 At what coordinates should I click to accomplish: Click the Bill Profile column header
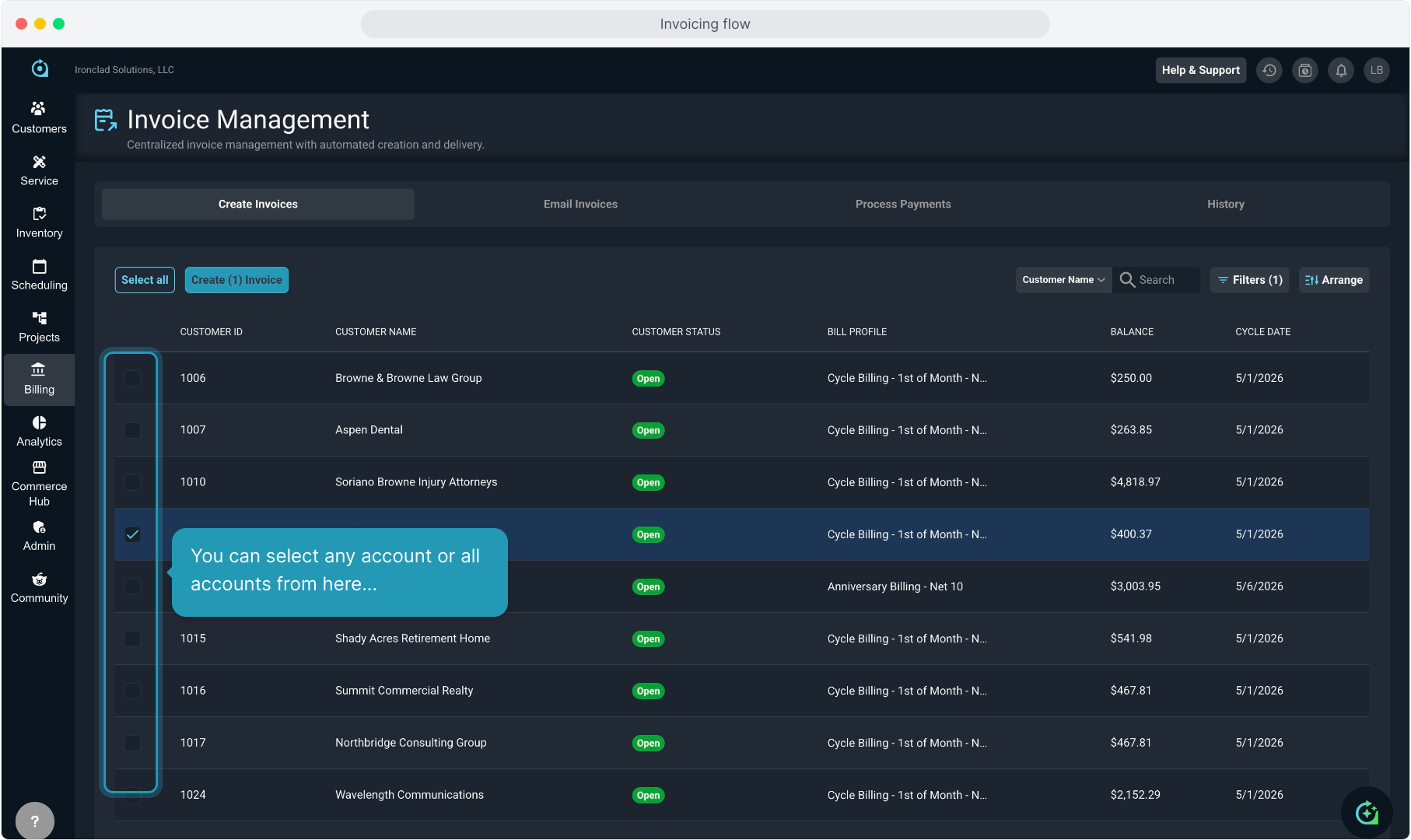(x=857, y=332)
